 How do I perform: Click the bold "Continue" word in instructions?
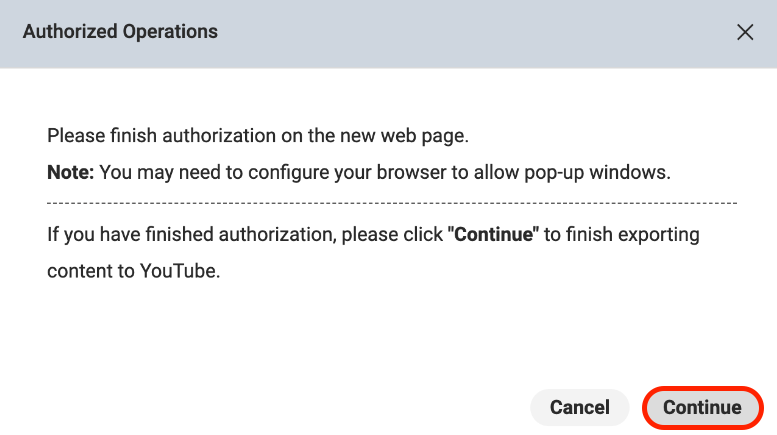pos(494,235)
